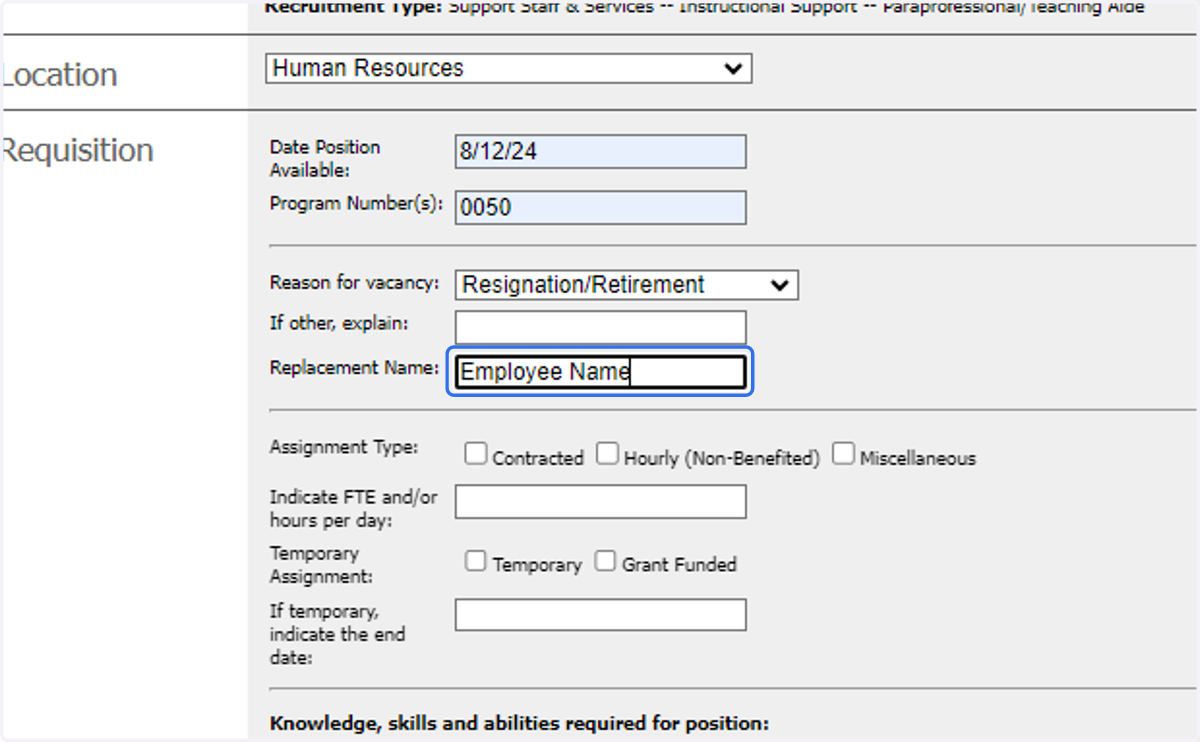Click the 'Program Number(s):' label

(x=356, y=203)
